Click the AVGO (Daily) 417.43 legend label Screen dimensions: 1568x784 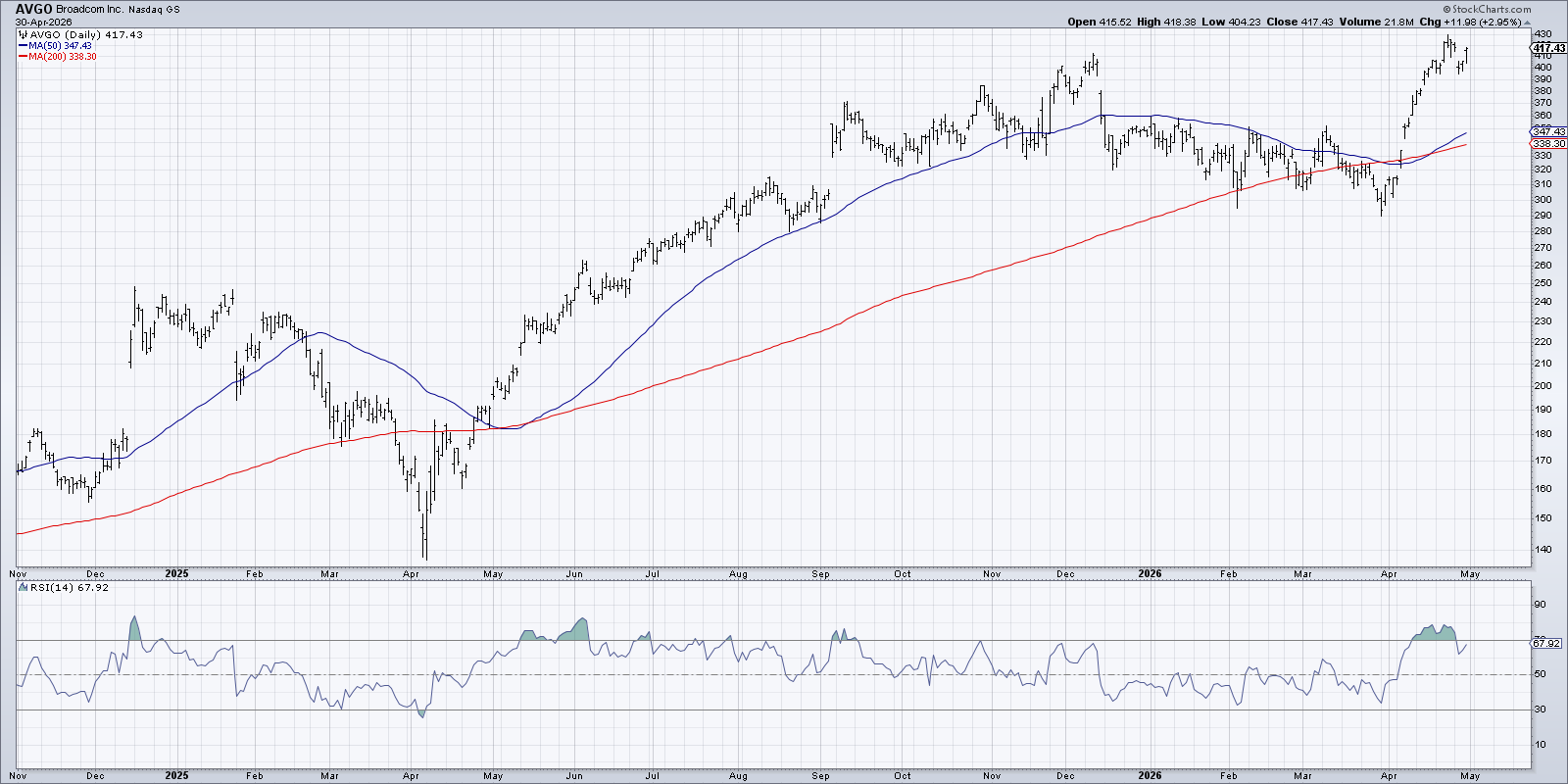(86, 34)
